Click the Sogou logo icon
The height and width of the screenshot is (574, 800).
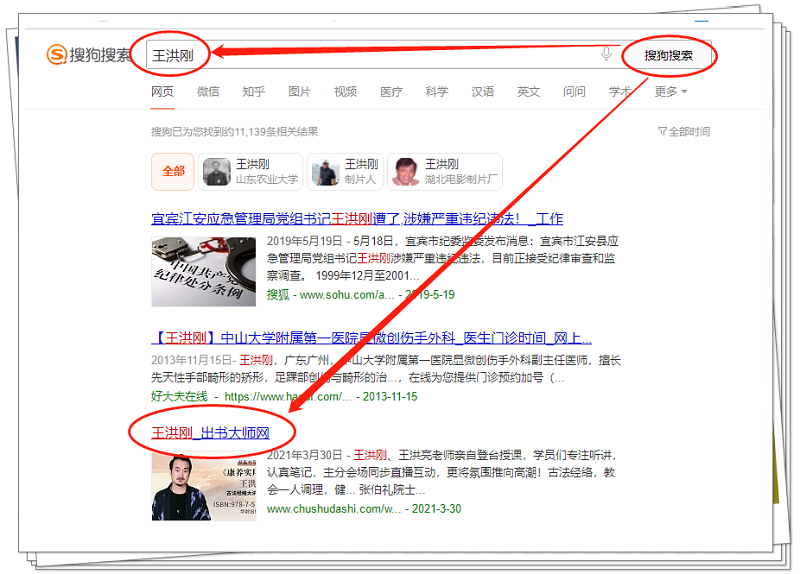pos(59,55)
